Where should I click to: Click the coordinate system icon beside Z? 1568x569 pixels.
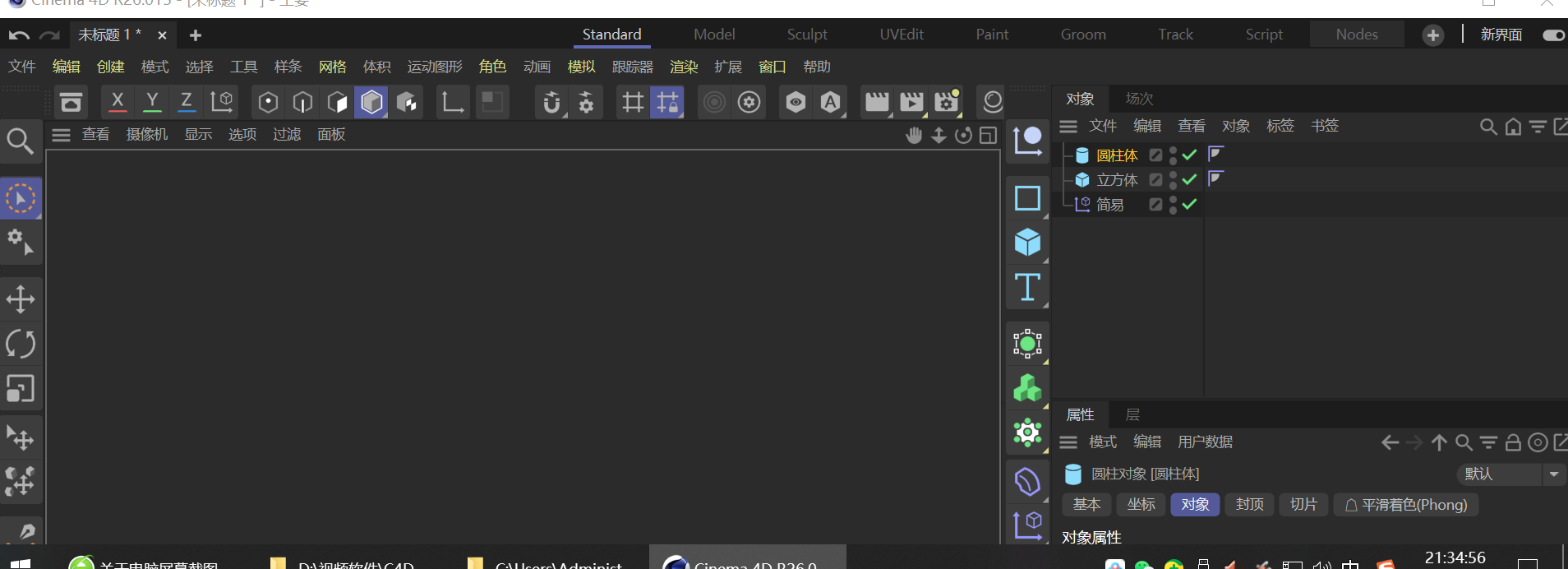(x=222, y=102)
